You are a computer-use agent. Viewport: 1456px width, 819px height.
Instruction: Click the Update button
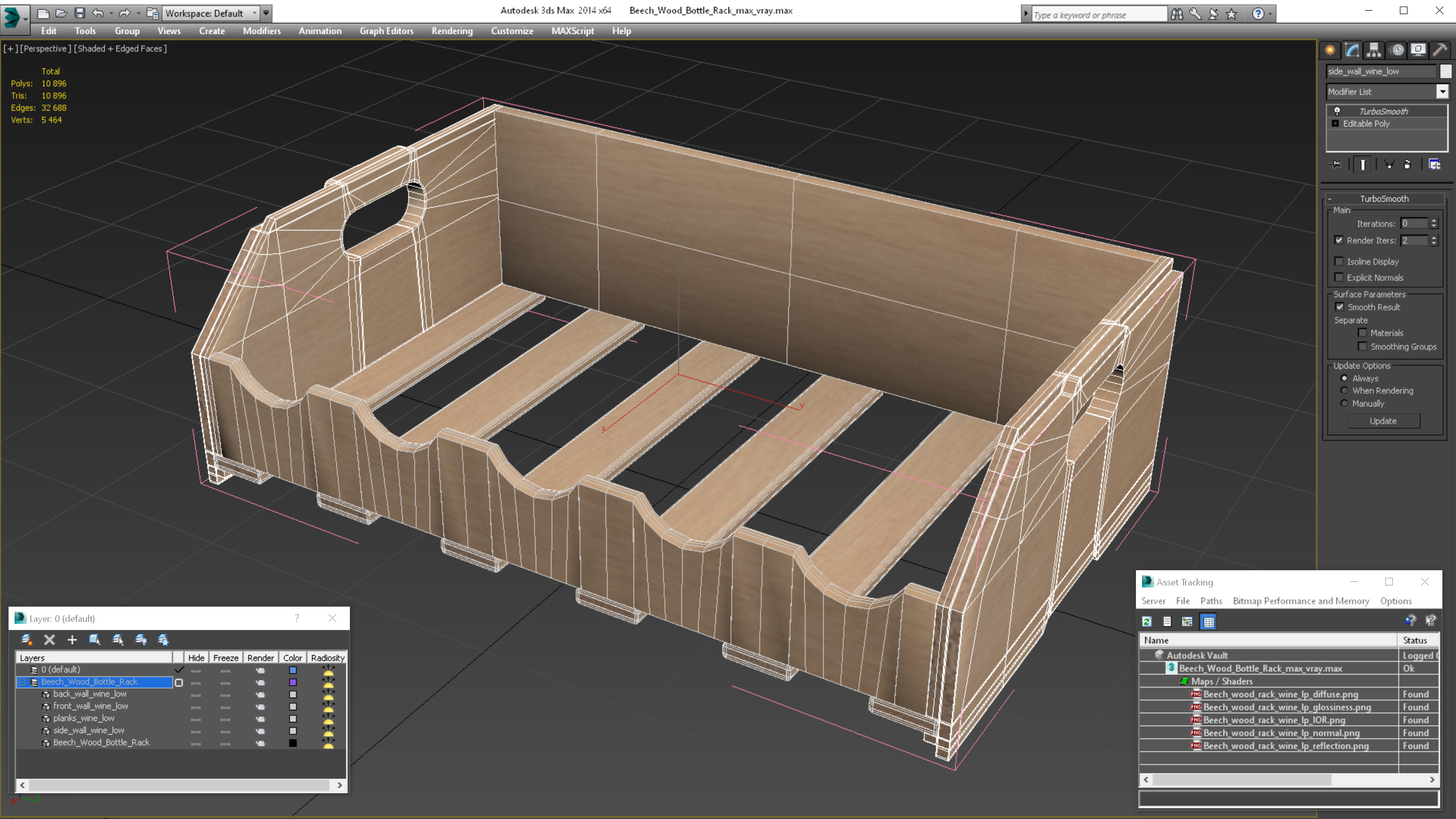pyautogui.click(x=1383, y=421)
